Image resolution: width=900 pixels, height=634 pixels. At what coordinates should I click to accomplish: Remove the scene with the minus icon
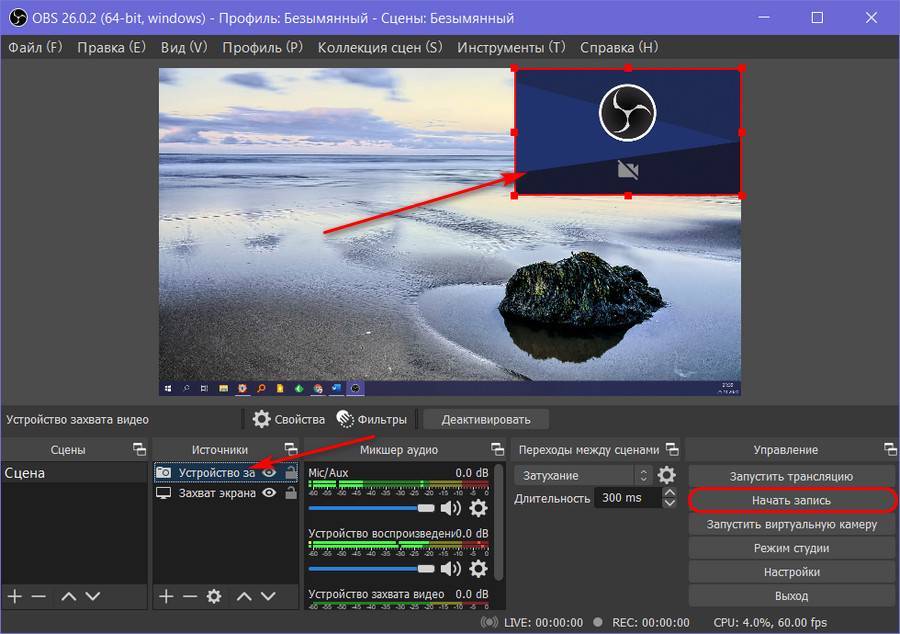pyautogui.click(x=39, y=596)
